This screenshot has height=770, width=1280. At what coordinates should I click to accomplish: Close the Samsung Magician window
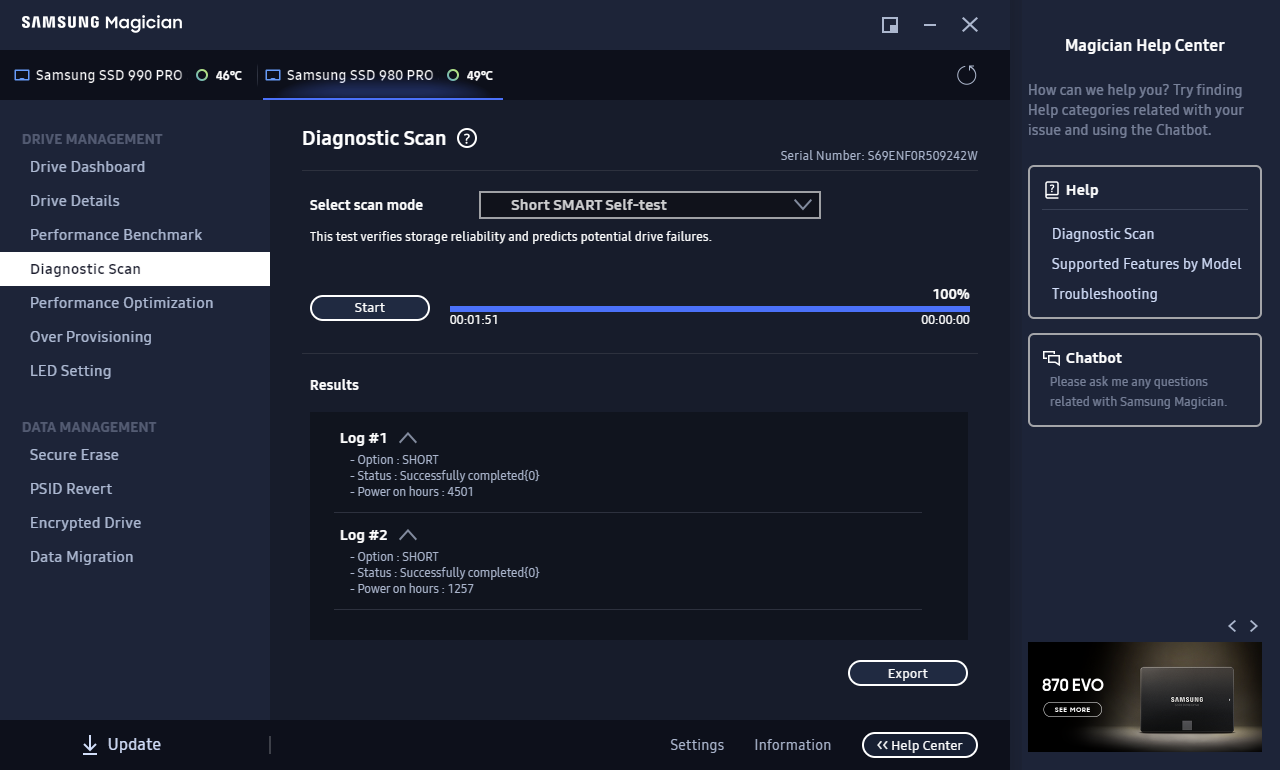tap(970, 25)
